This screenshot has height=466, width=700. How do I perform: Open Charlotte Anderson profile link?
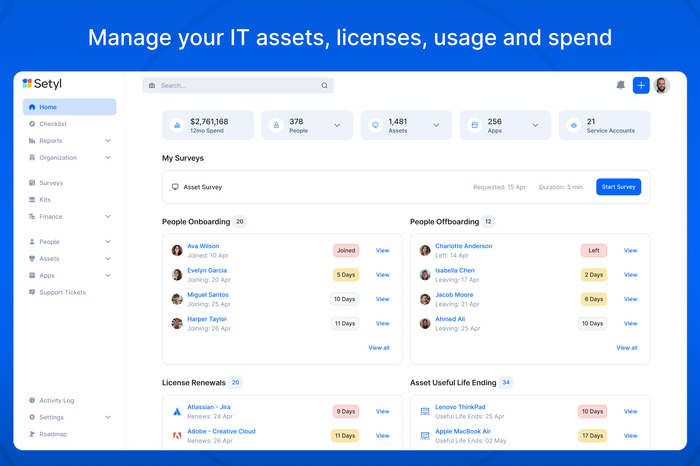coord(463,246)
